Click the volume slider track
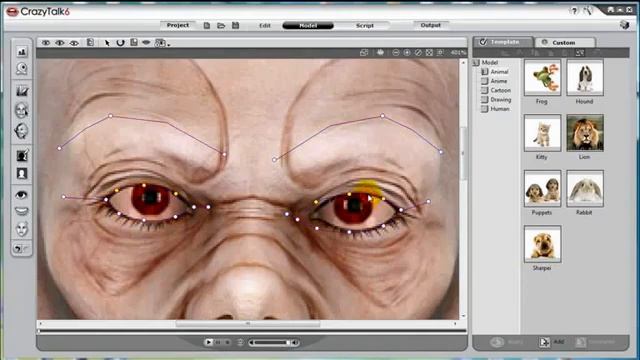Image resolution: width=640 pixels, height=360 pixels. [270, 342]
